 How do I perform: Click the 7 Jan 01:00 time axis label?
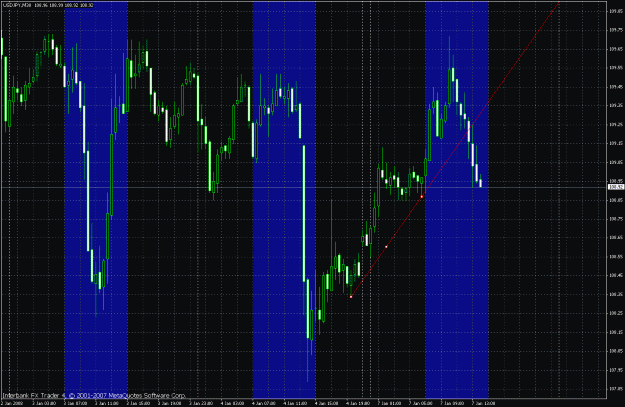click(389, 403)
